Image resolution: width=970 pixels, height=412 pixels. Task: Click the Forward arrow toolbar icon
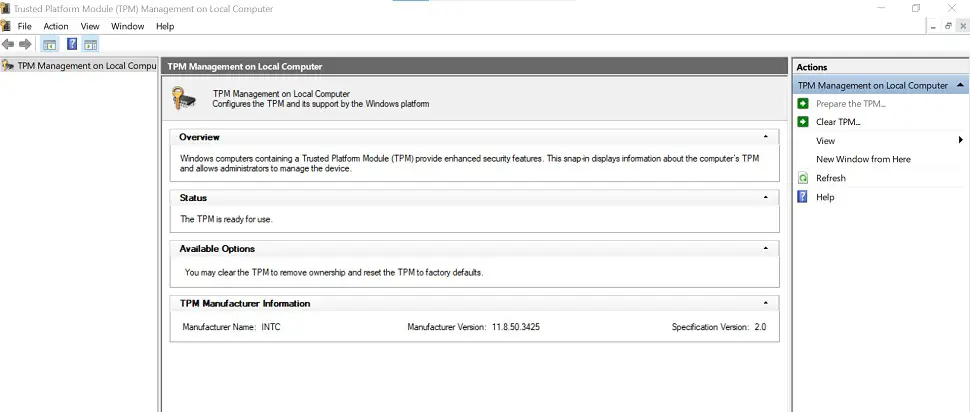[x=25, y=44]
